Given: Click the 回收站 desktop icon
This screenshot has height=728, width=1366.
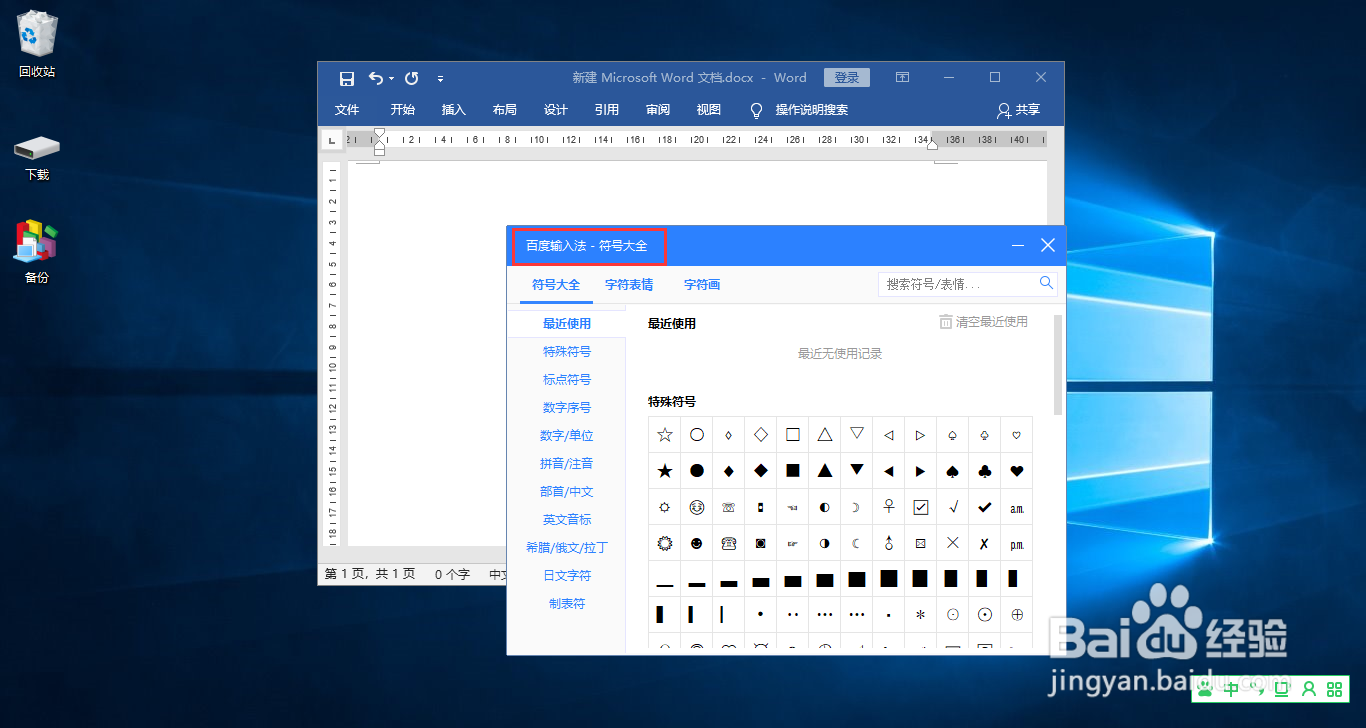Looking at the screenshot, I should [37, 44].
